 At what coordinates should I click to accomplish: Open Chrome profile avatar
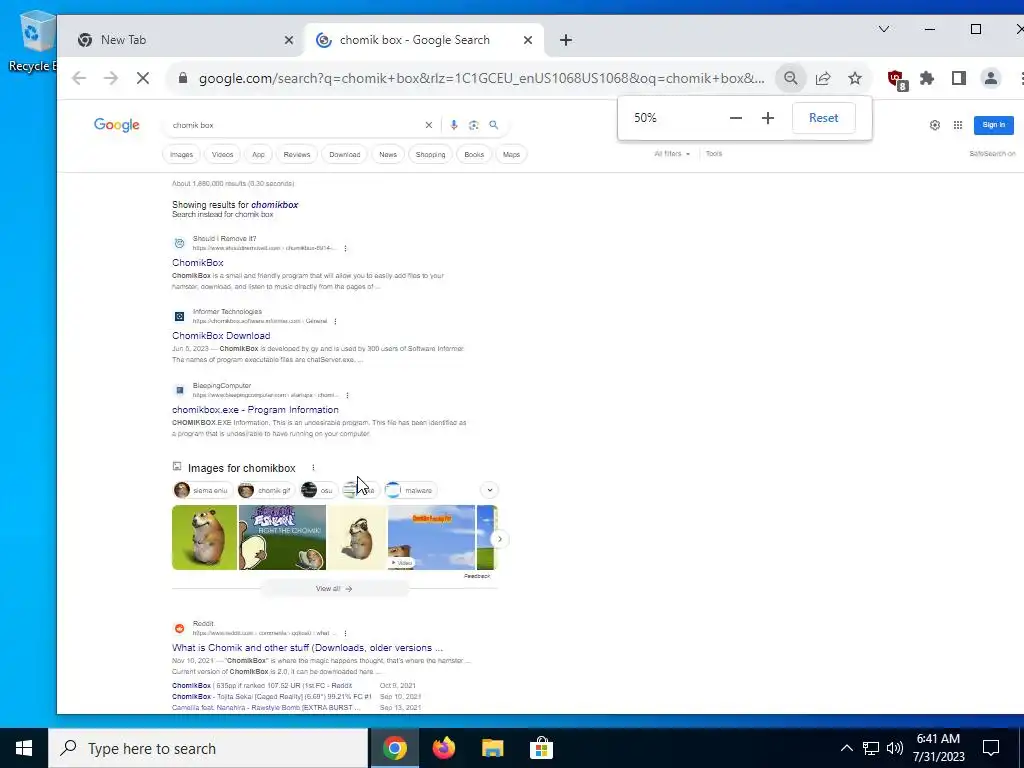pos(991,78)
